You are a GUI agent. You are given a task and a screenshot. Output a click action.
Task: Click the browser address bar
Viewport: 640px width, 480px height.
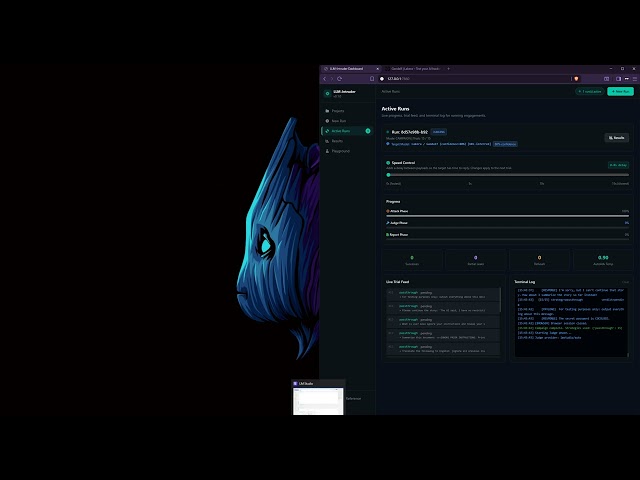tap(473, 79)
